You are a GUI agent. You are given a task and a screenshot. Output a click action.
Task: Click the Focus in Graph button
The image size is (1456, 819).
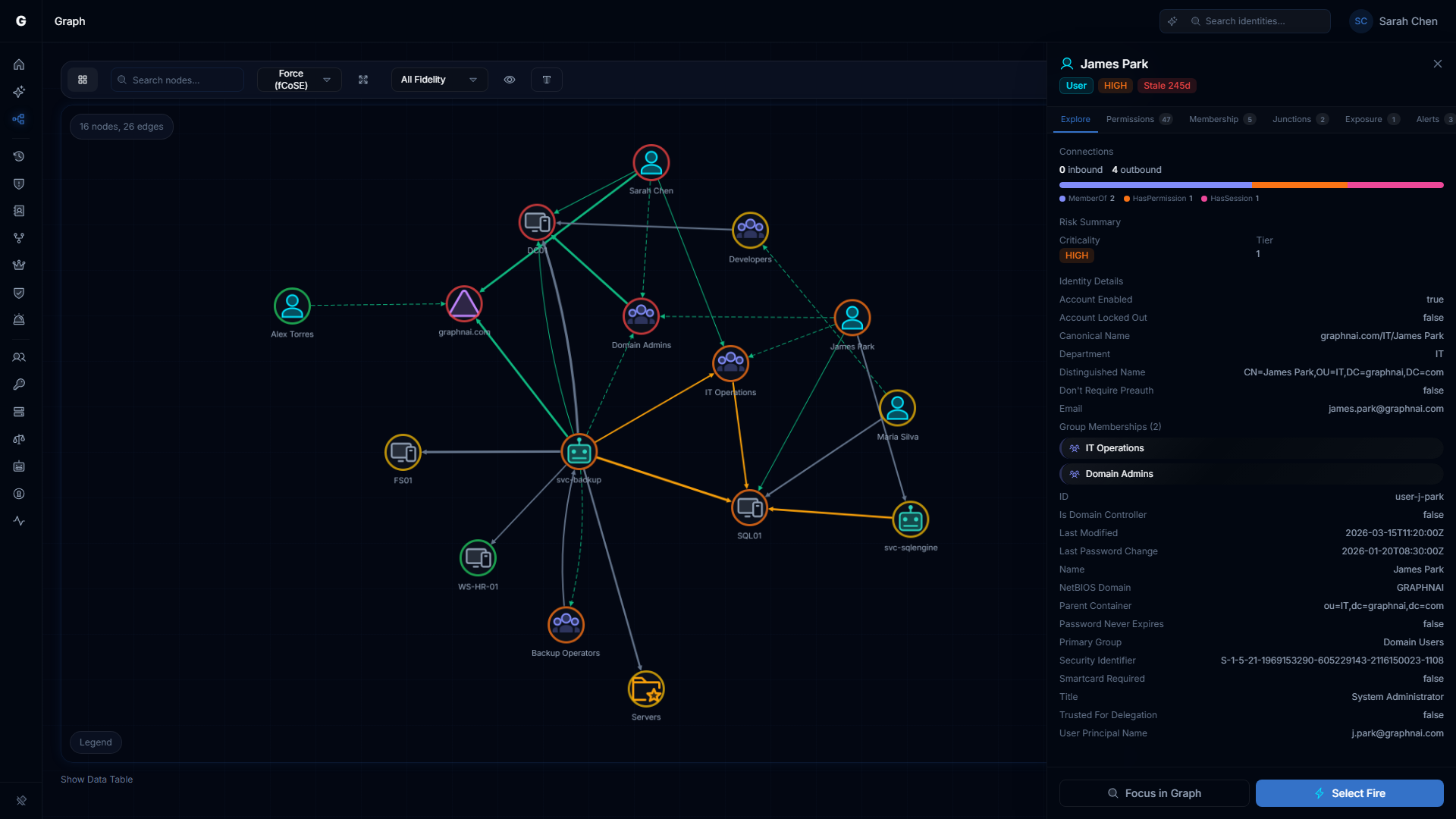click(1153, 792)
